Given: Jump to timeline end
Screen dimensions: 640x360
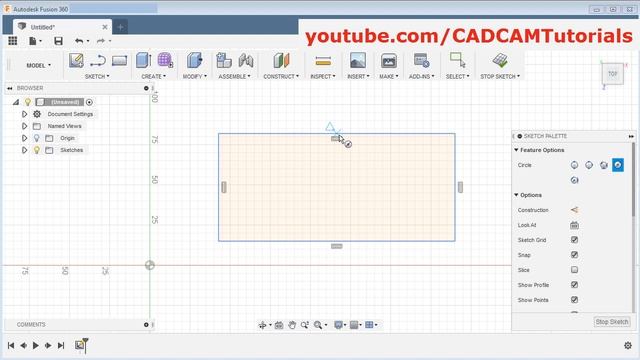Looking at the screenshot, I should pyautogui.click(x=61, y=345).
